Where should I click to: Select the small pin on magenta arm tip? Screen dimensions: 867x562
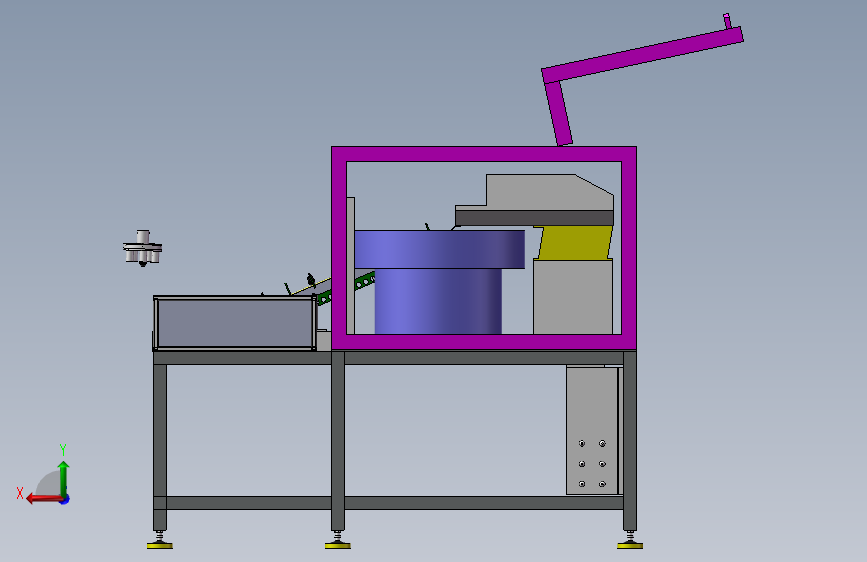pyautogui.click(x=727, y=21)
